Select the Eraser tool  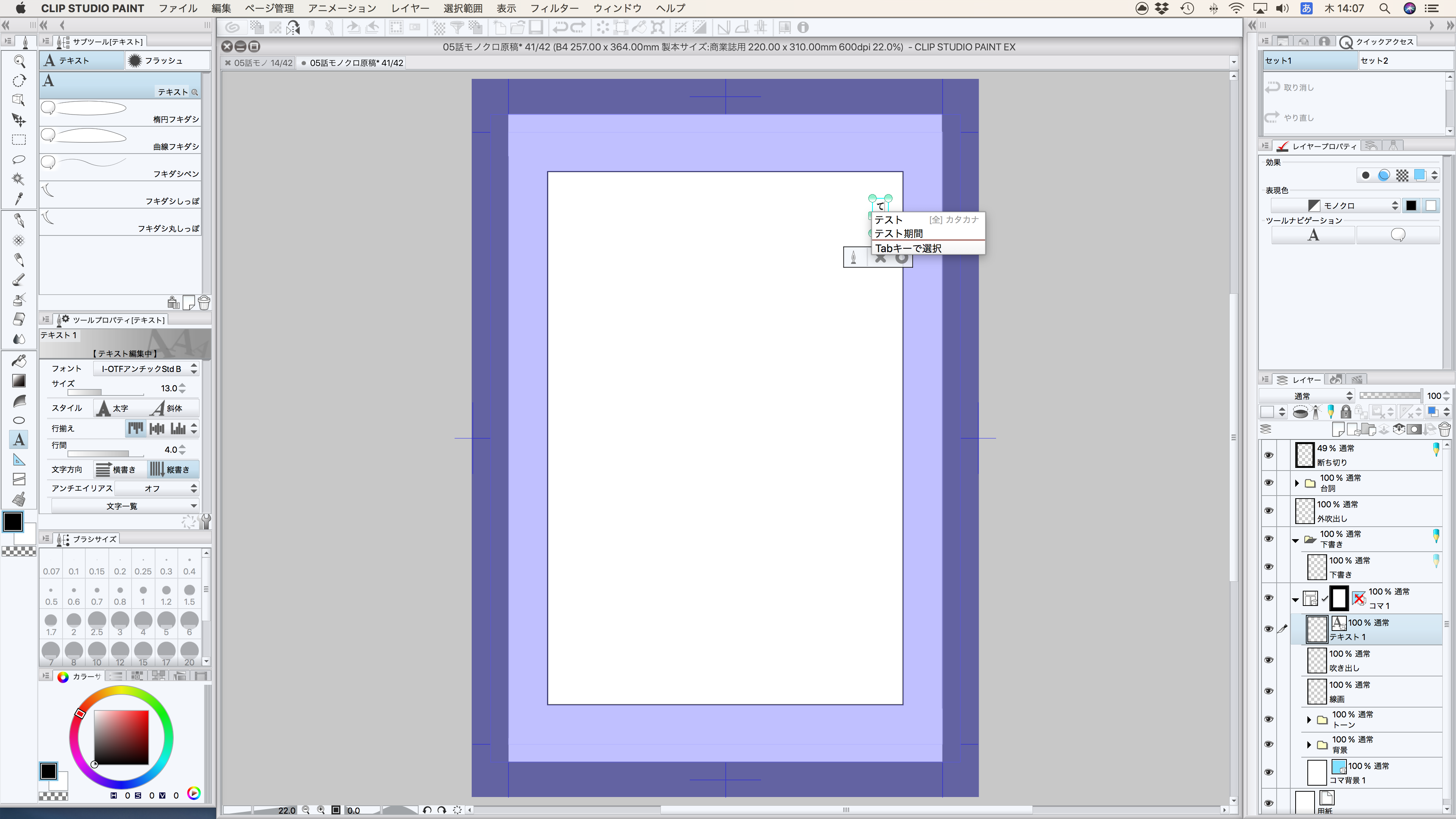coord(19,319)
